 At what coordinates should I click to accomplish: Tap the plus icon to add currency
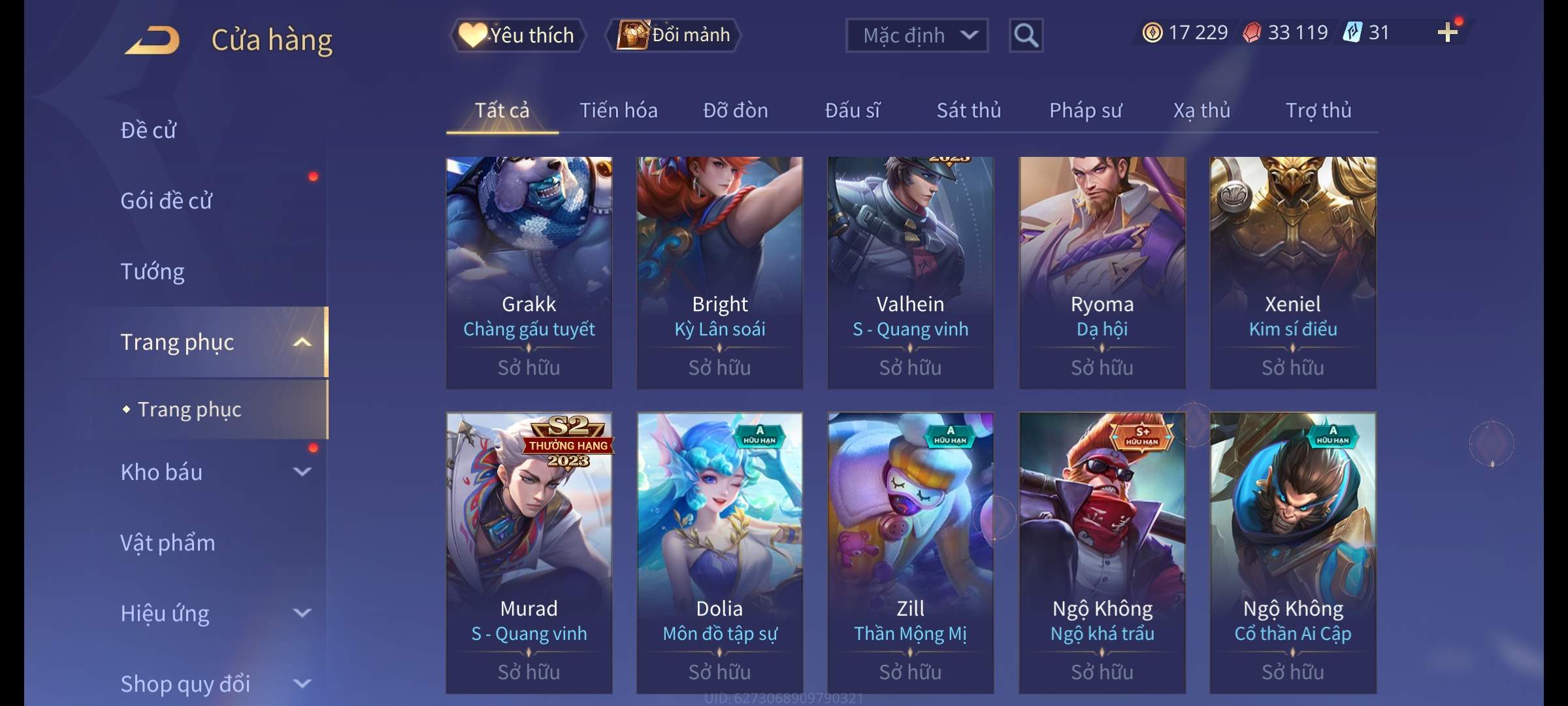tap(1447, 32)
